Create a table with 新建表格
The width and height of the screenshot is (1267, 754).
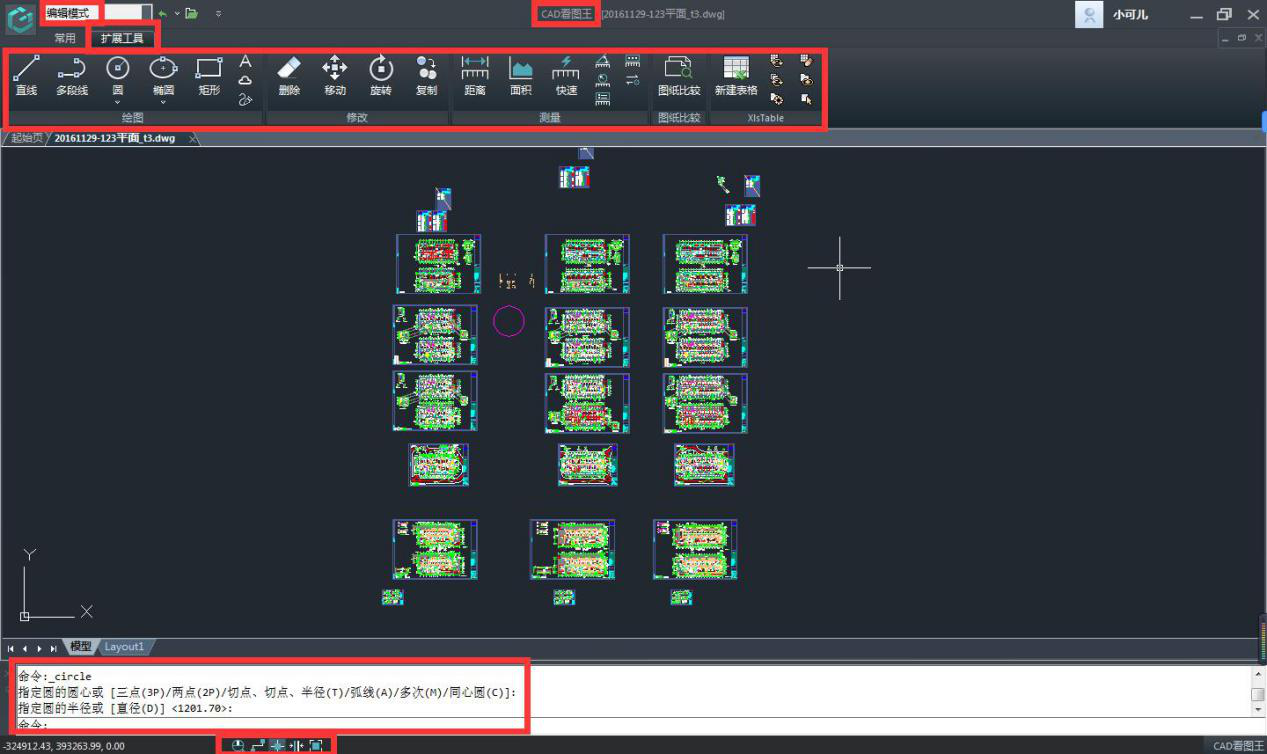735,76
